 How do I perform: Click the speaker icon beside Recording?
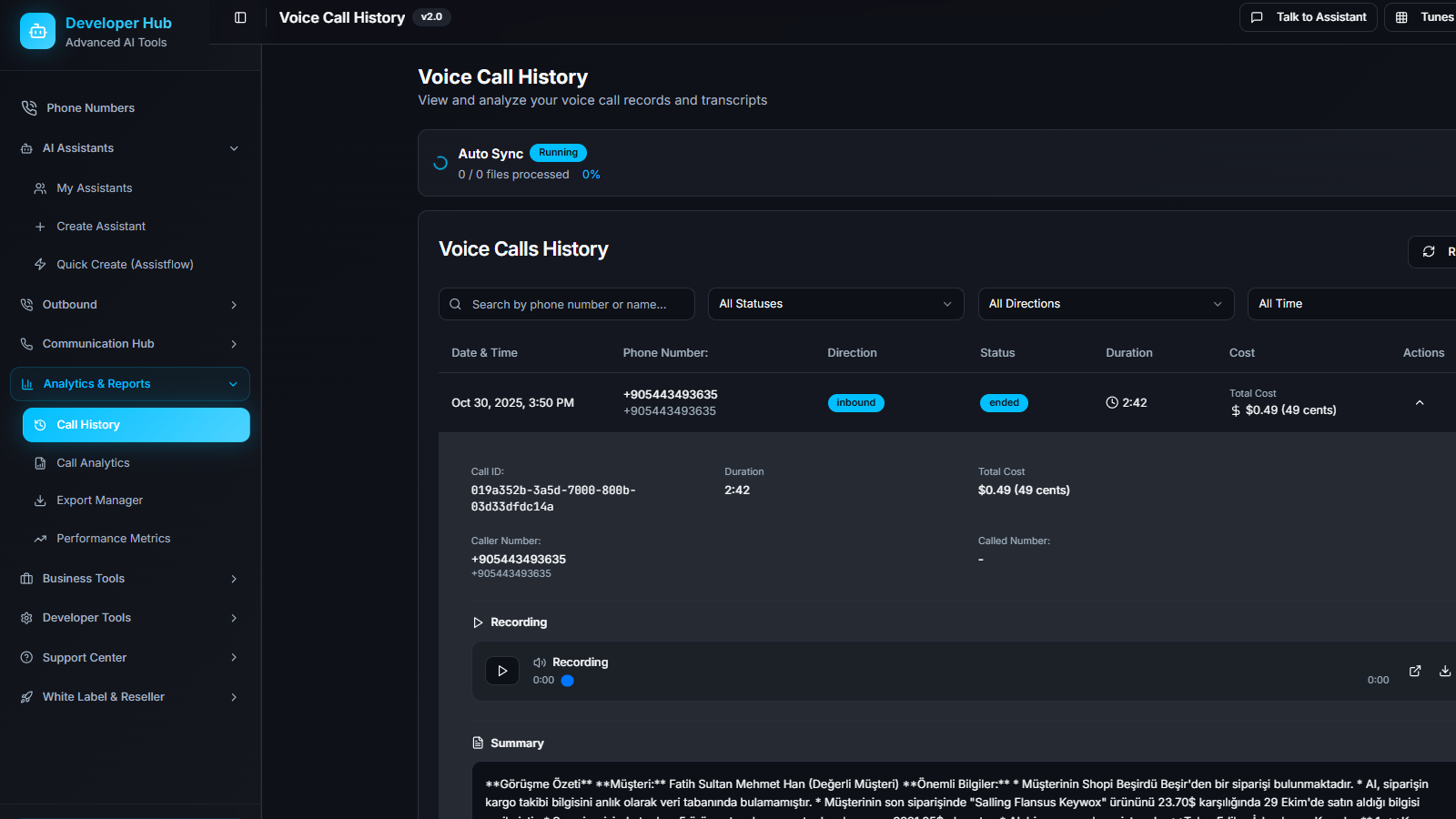pos(540,662)
